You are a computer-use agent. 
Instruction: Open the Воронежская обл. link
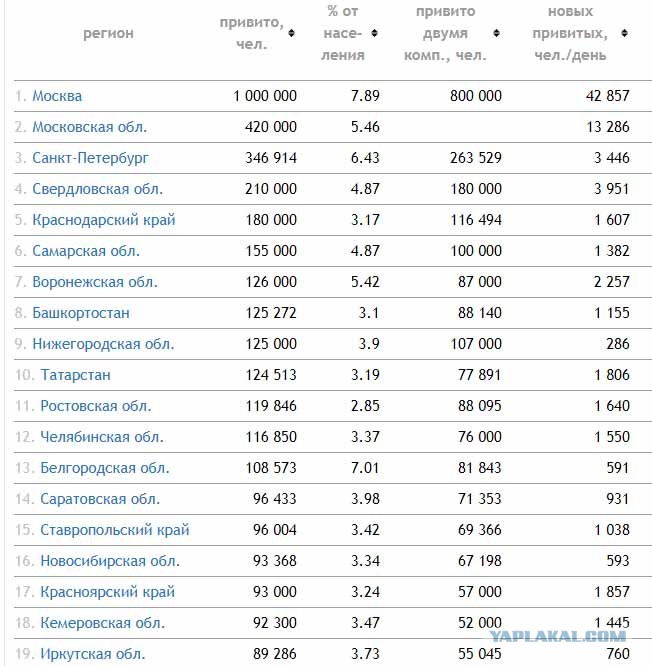[95, 282]
